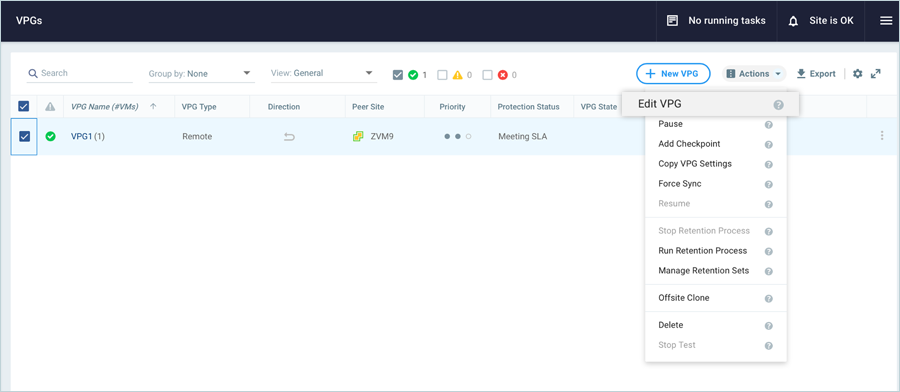
Task: Sort by VPG Name column arrow
Action: pos(153,107)
